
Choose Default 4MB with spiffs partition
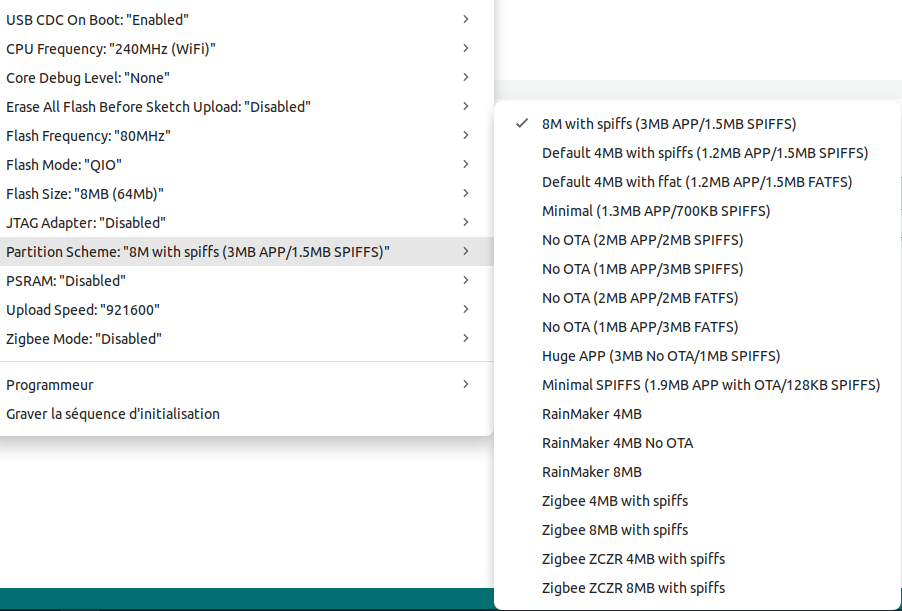point(704,153)
